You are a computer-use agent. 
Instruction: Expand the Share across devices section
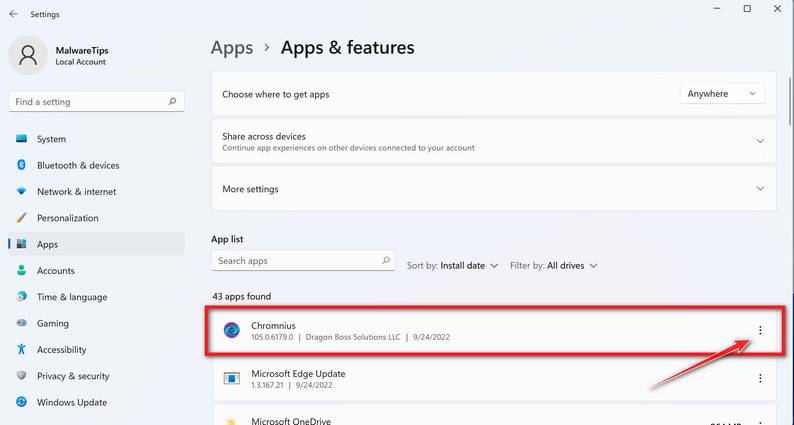pyautogui.click(x=760, y=141)
